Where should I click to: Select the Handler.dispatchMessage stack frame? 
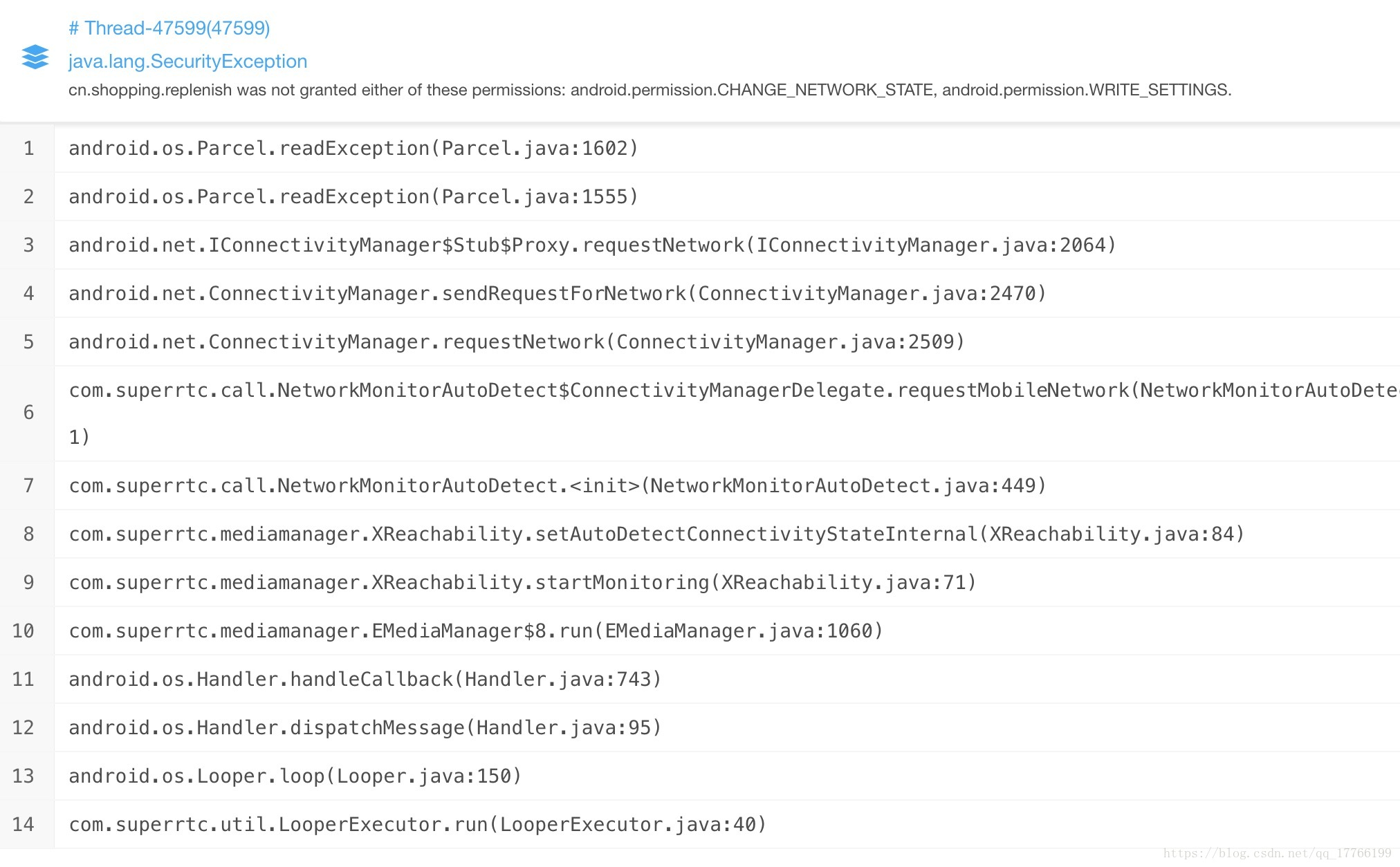point(365,728)
